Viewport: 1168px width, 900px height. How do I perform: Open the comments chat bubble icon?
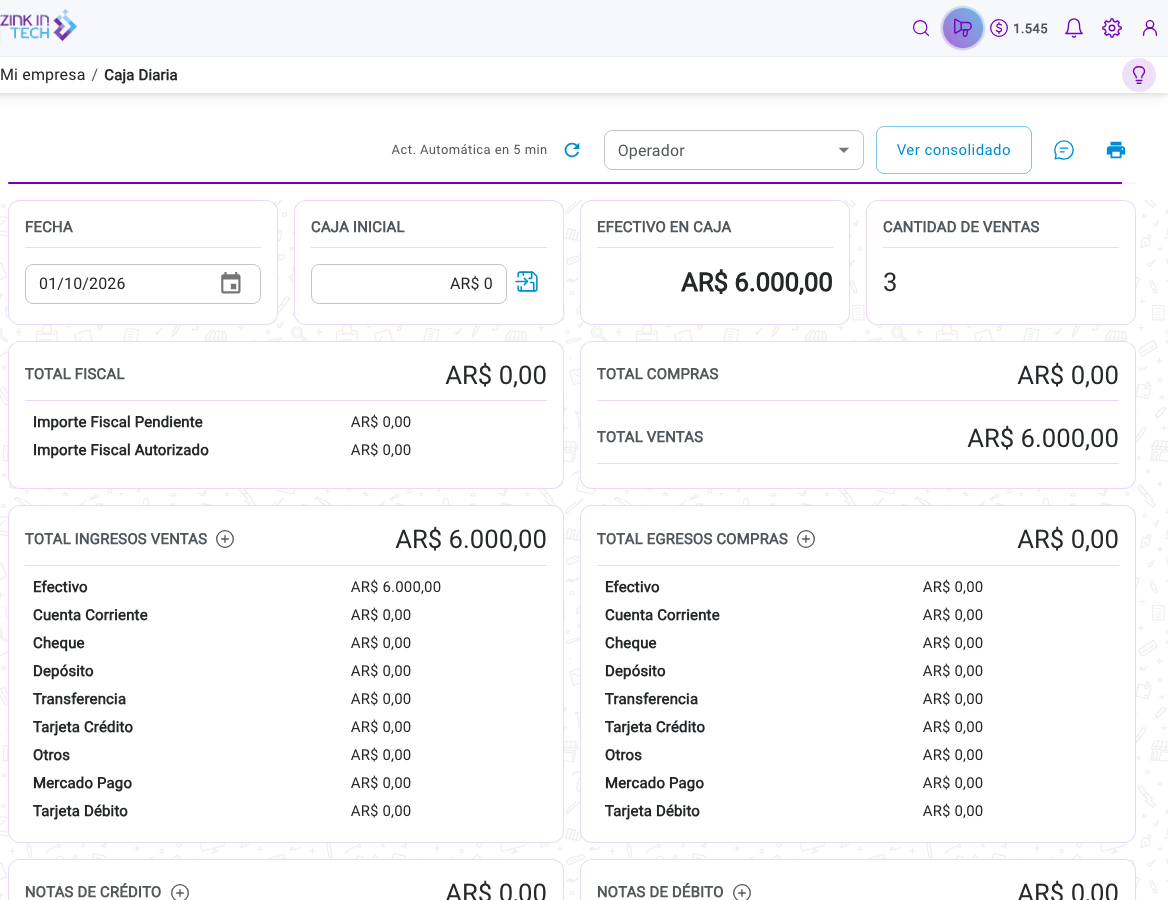tap(1064, 150)
